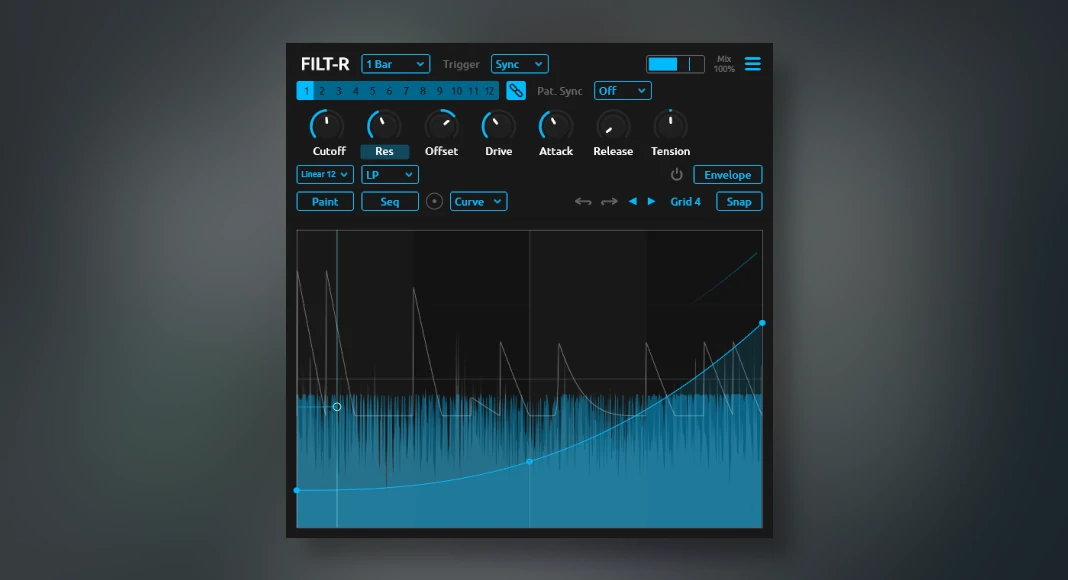Click the pattern link chain icon
Screen dimensions: 1068x580
pos(516,91)
